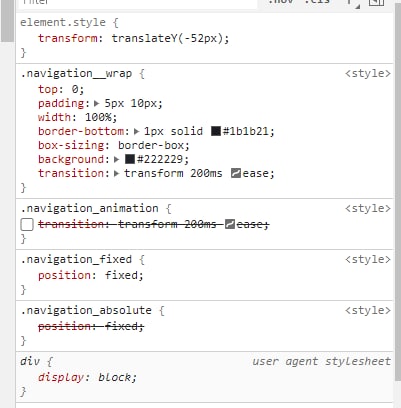Image resolution: width=401 pixels, height=408 pixels.
Task: Open the <style> source link for .navigation_animation
Action: pos(368,208)
